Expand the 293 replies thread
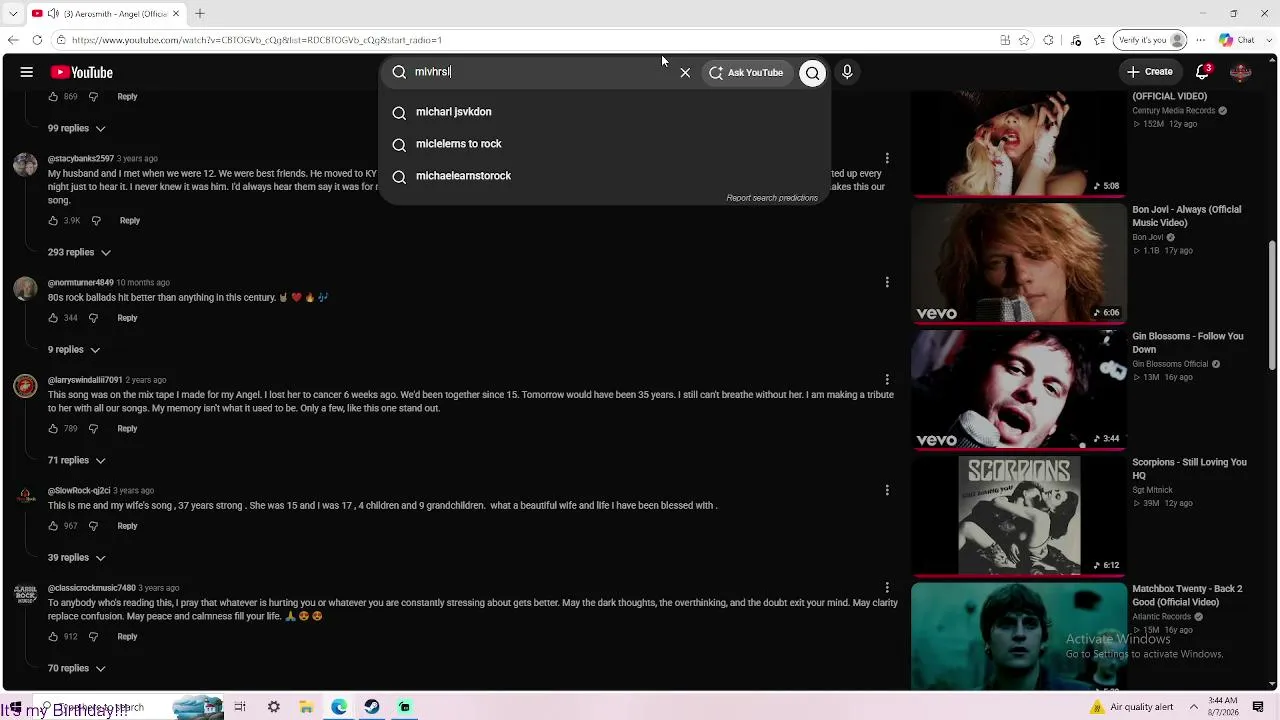This screenshot has width=1280, height=720. coord(79,252)
